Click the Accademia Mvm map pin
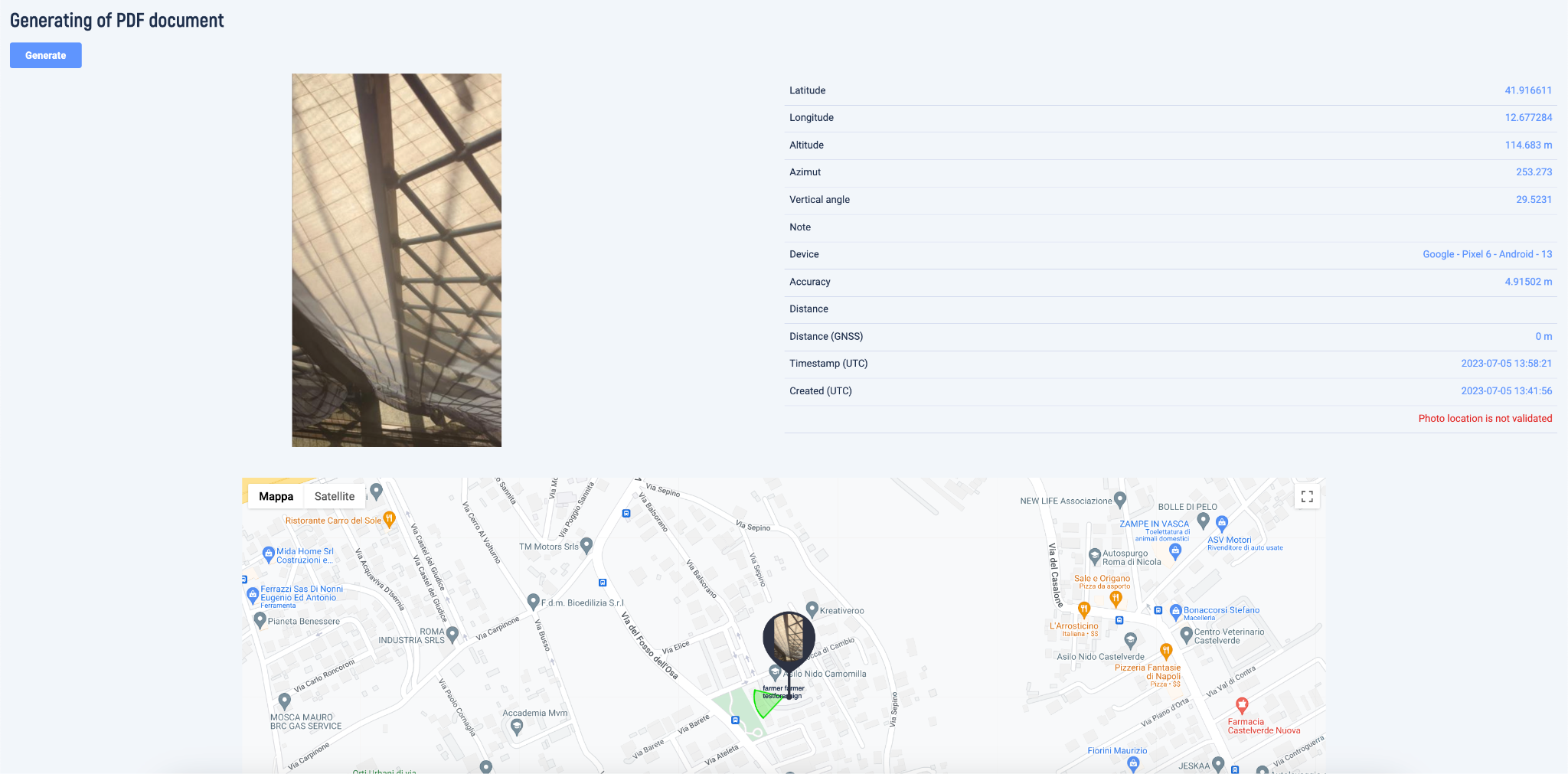This screenshot has height=774, width=1568. click(517, 727)
